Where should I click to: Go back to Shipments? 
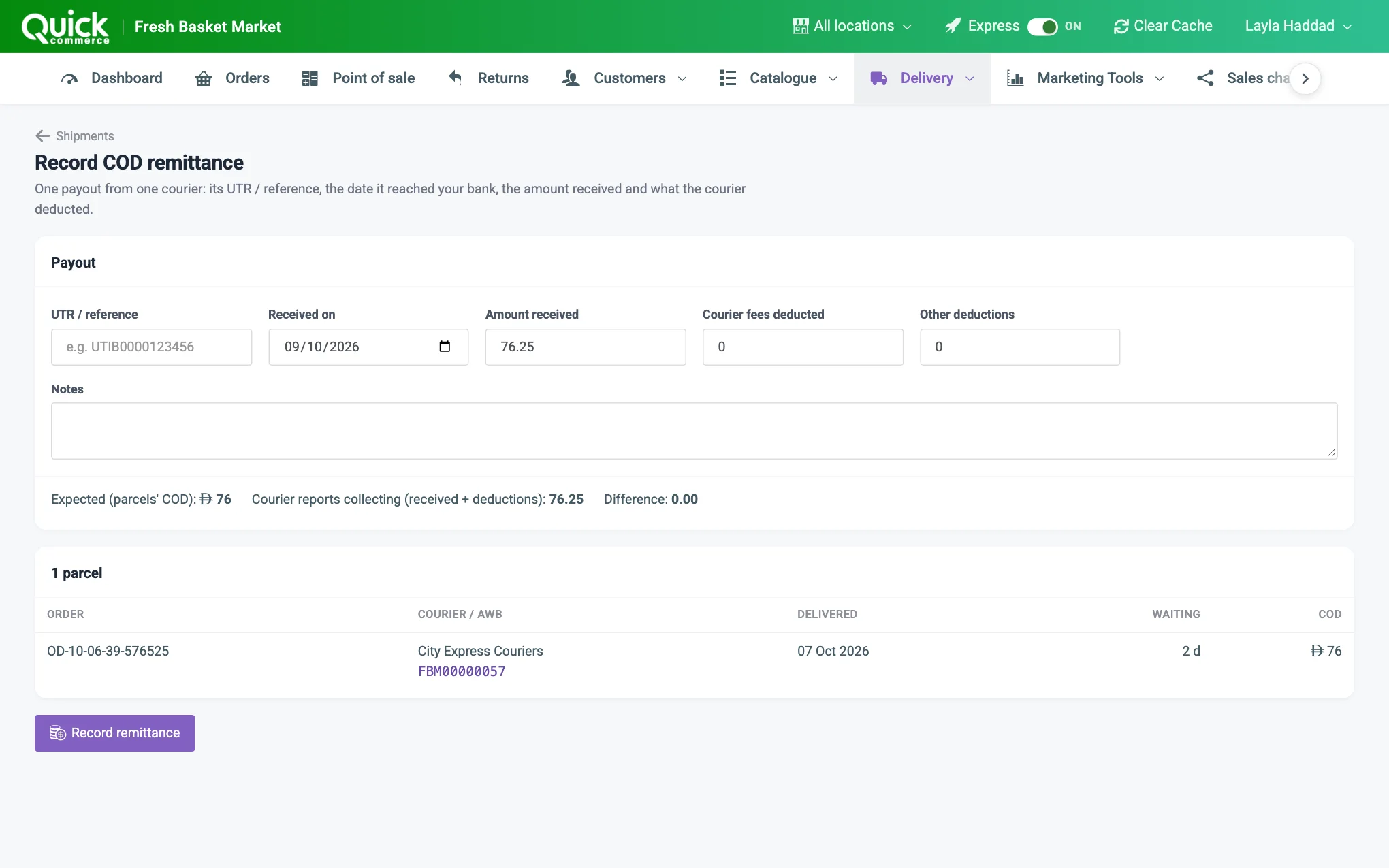click(x=75, y=136)
